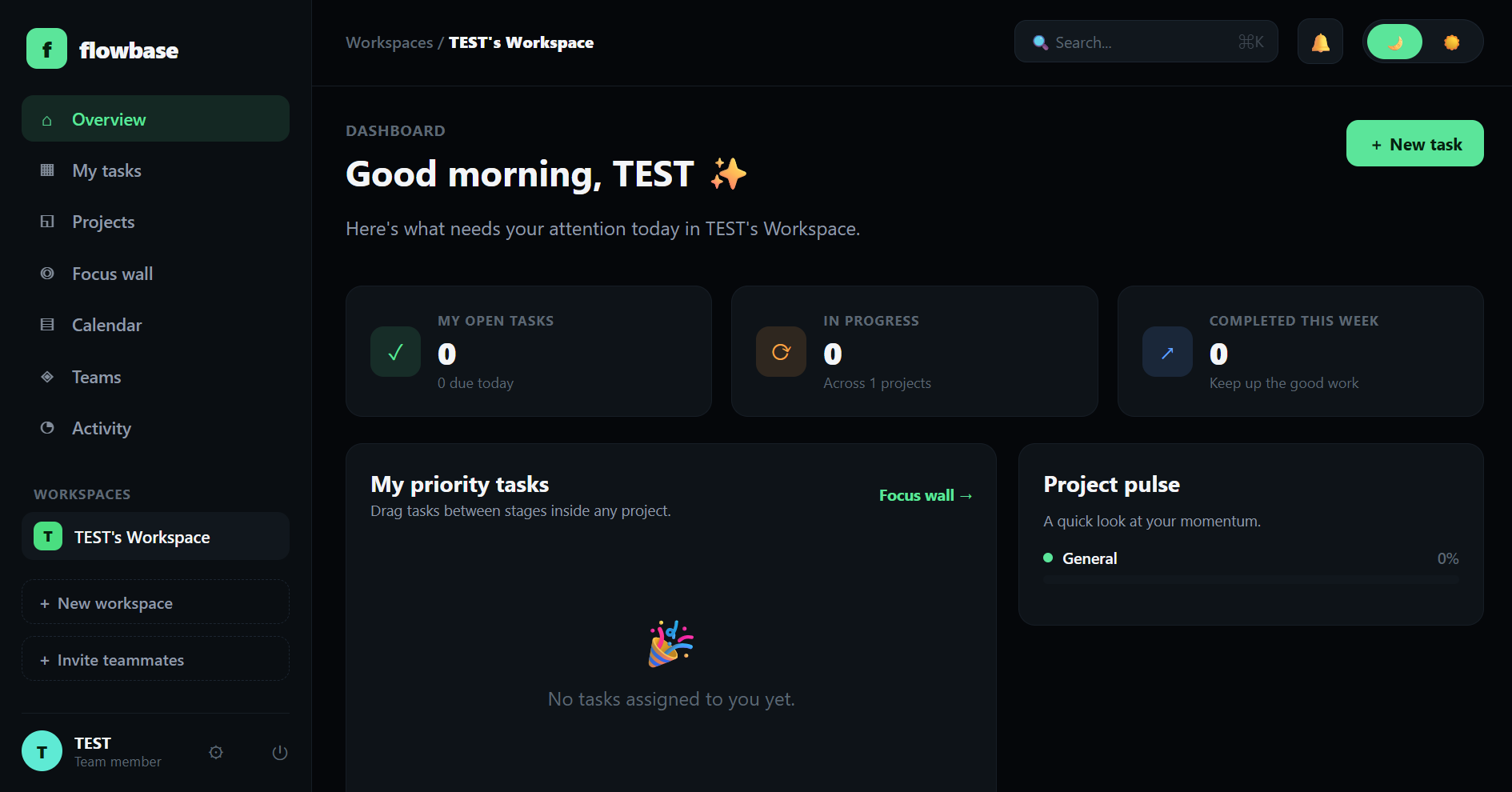Click the TEST's Workspace breadcrumb

[x=521, y=42]
